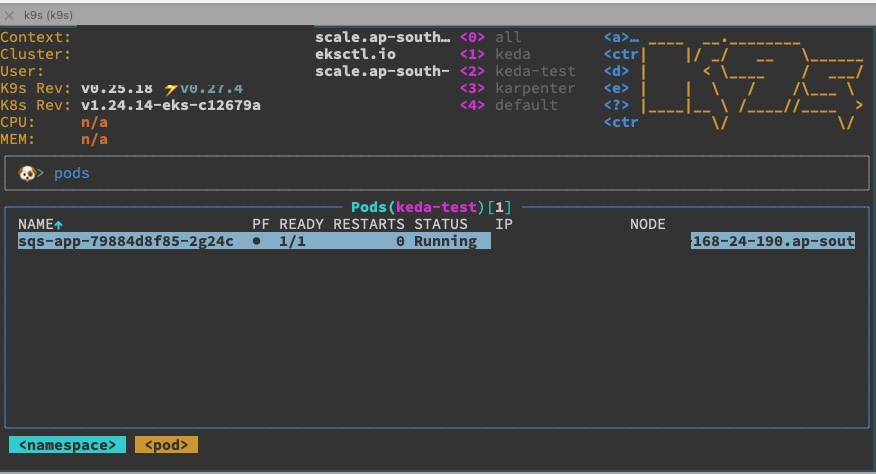Click the <pod> breadcrumb

click(166, 445)
